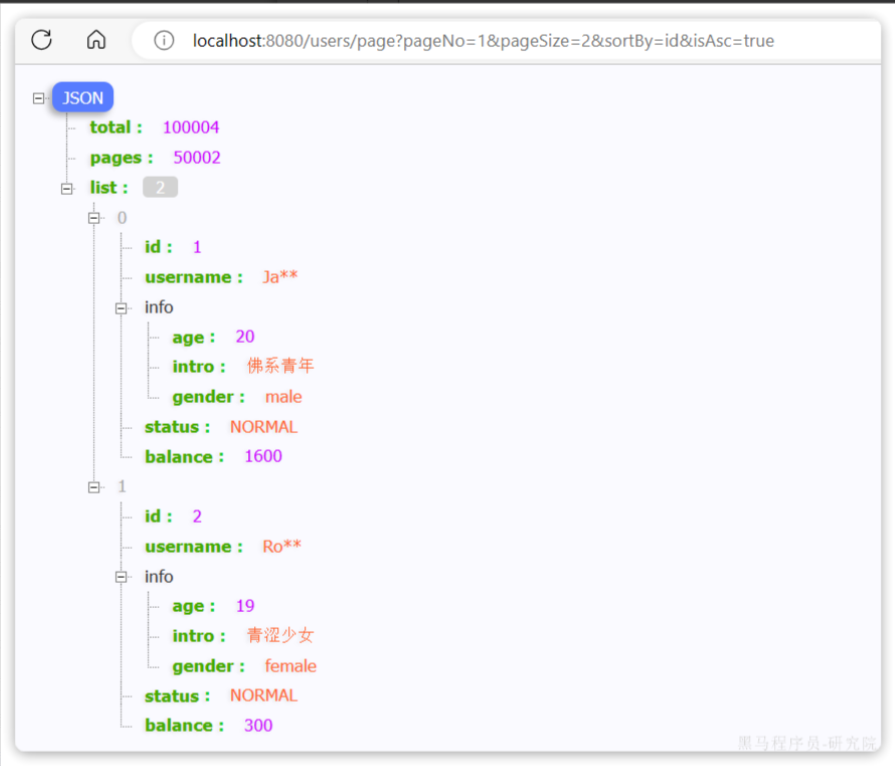Collapse the list array node
This screenshot has width=895, height=766.
pyautogui.click(x=67, y=188)
